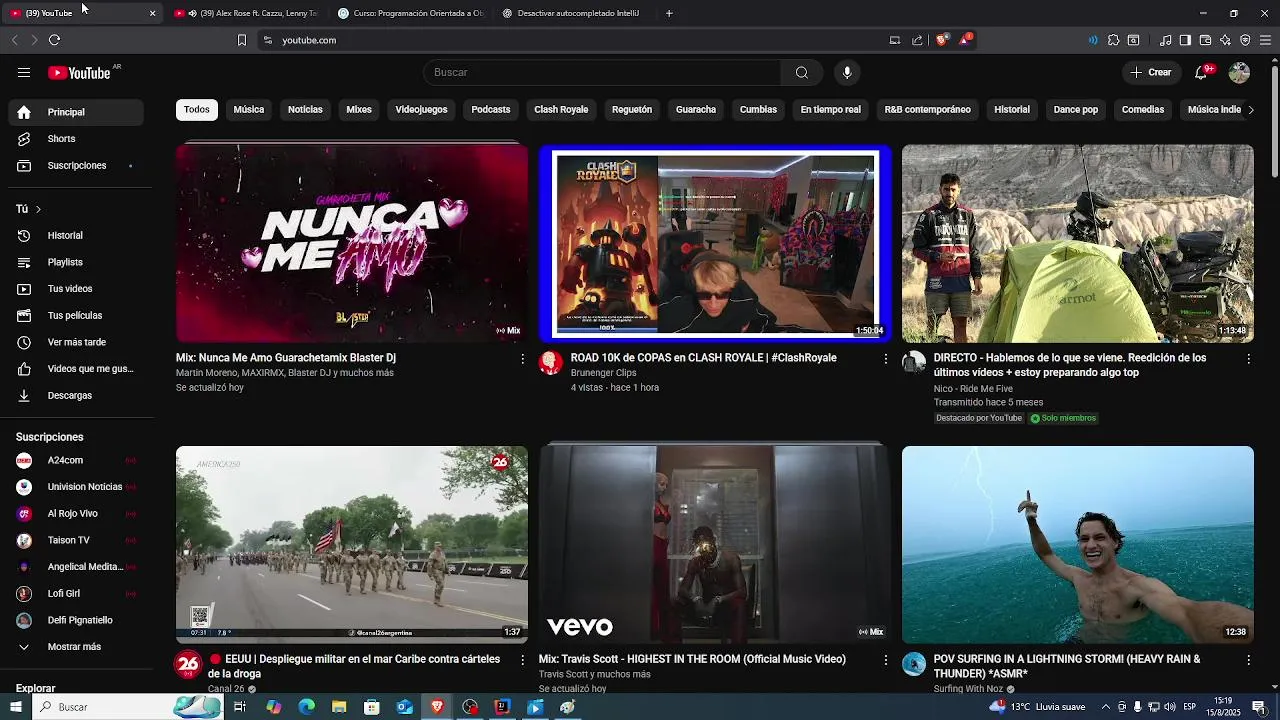
Task: Open Brave Leo AI sparkle icon
Action: 1225,40
